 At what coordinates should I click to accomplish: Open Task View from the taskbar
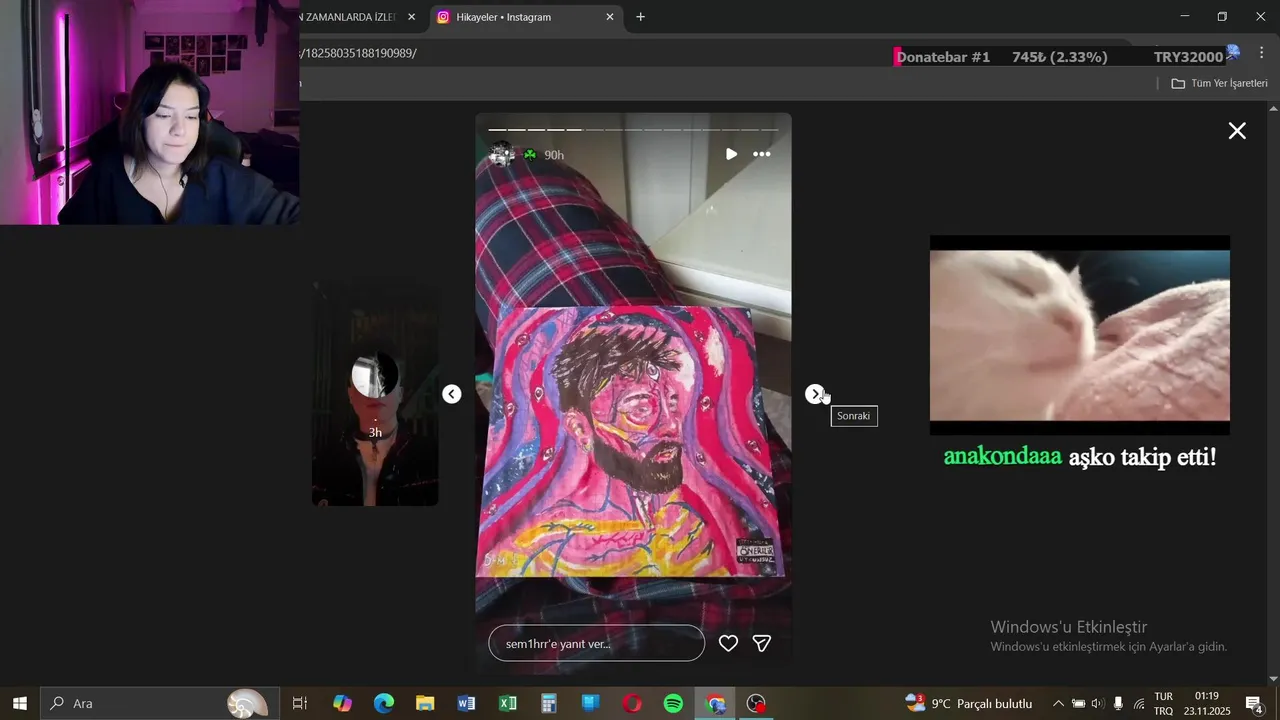pos(299,703)
